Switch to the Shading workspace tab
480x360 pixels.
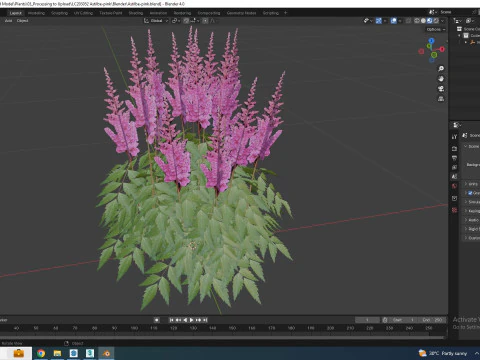(x=136, y=13)
